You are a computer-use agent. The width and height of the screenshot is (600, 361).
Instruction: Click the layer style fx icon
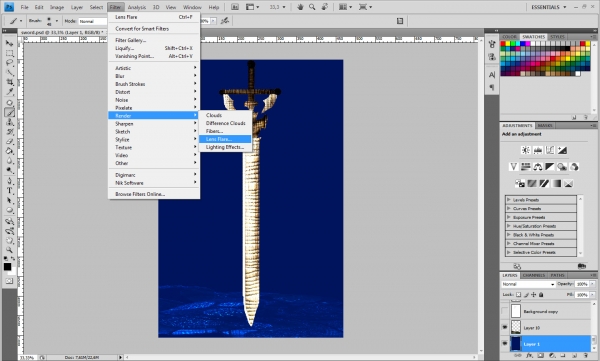tap(529, 356)
